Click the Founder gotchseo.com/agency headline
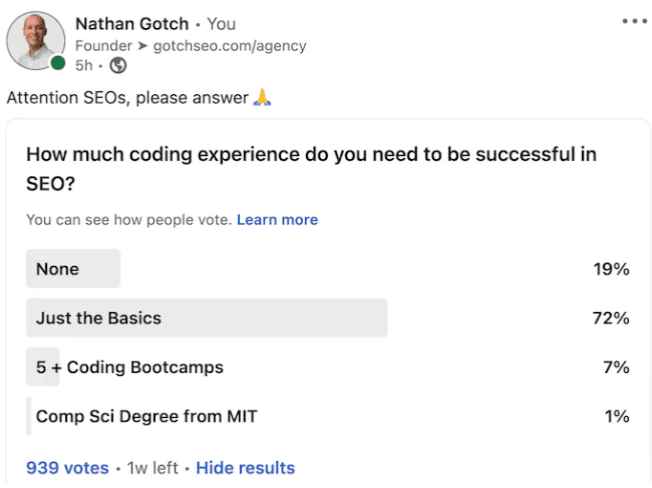Image resolution: width=652 pixels, height=488 pixels. 190,45
